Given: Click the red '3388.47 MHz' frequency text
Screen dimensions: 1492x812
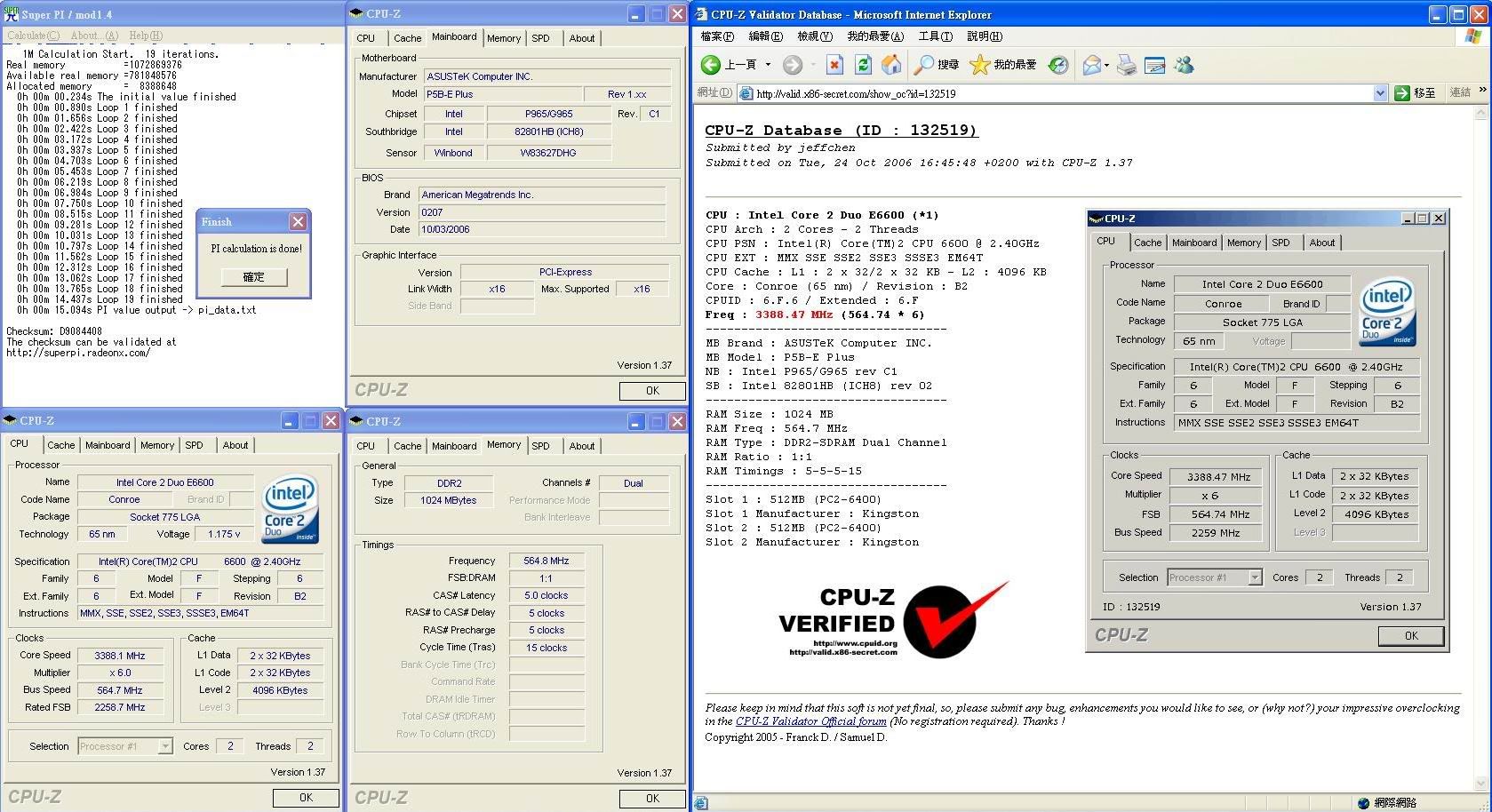Looking at the screenshot, I should (794, 314).
